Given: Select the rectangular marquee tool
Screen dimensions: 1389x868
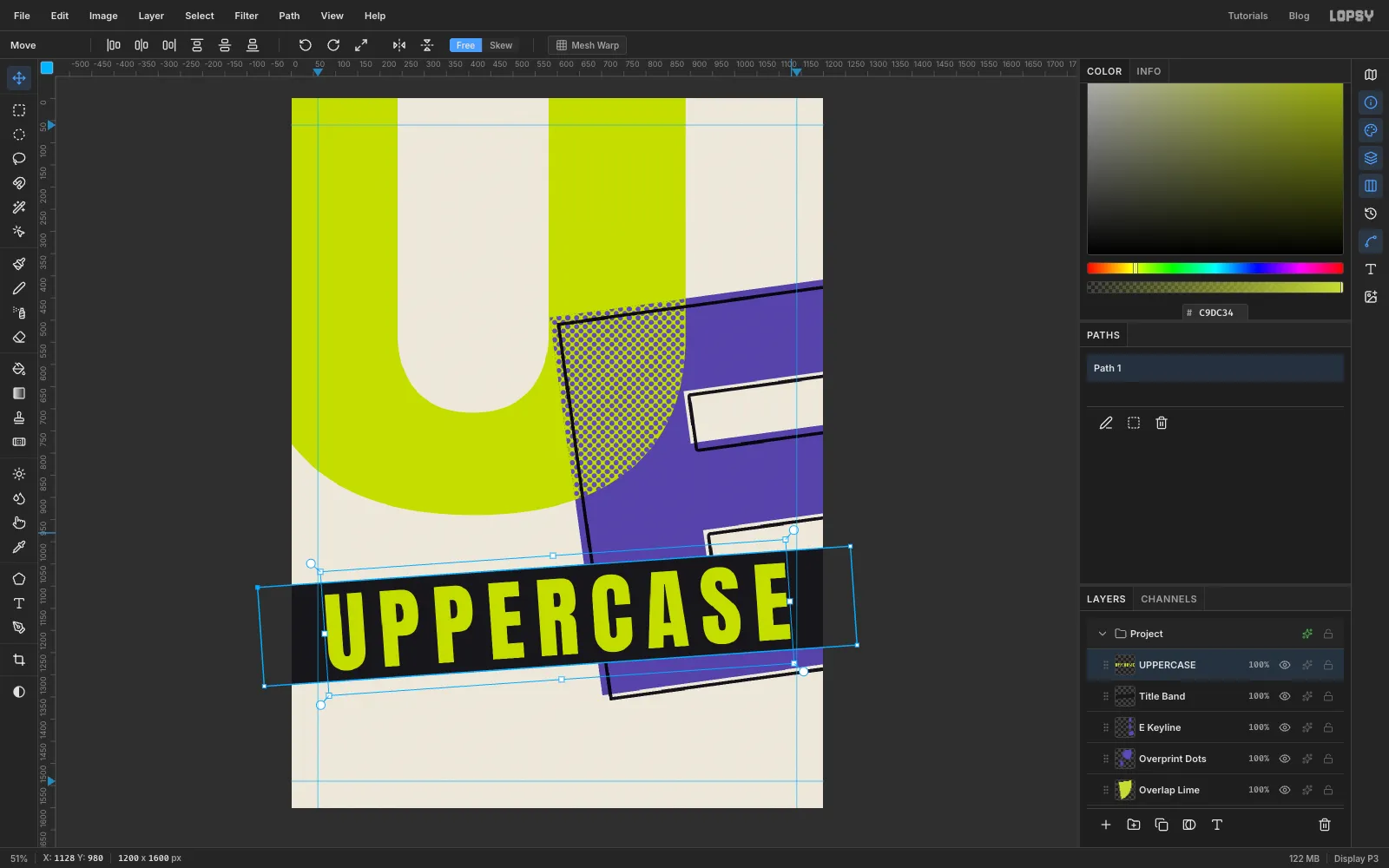Looking at the screenshot, I should click(x=19, y=110).
